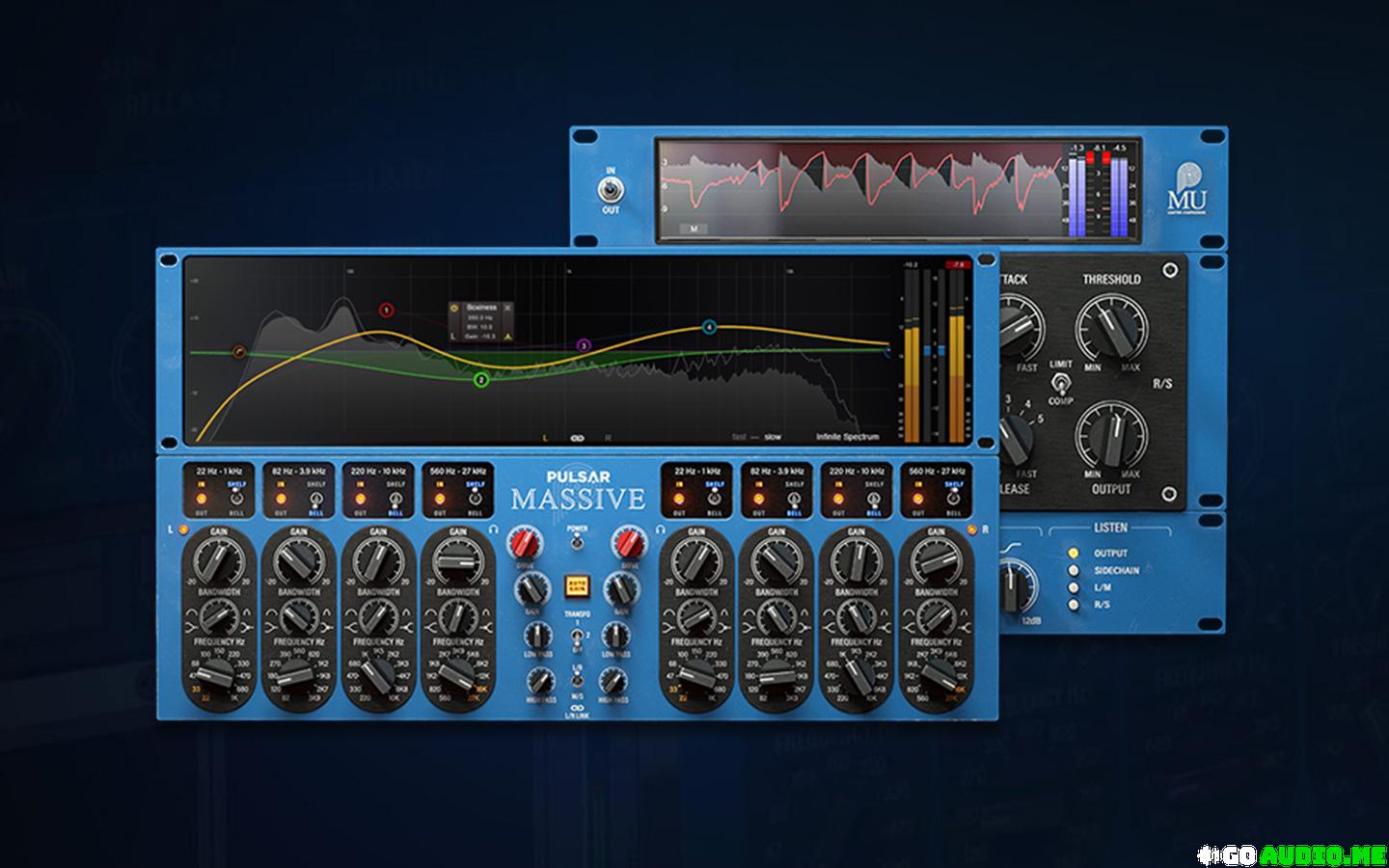This screenshot has width=1389, height=868.
Task: Flip MU compressor IN/OUT switch
Action: pyautogui.click(x=612, y=189)
